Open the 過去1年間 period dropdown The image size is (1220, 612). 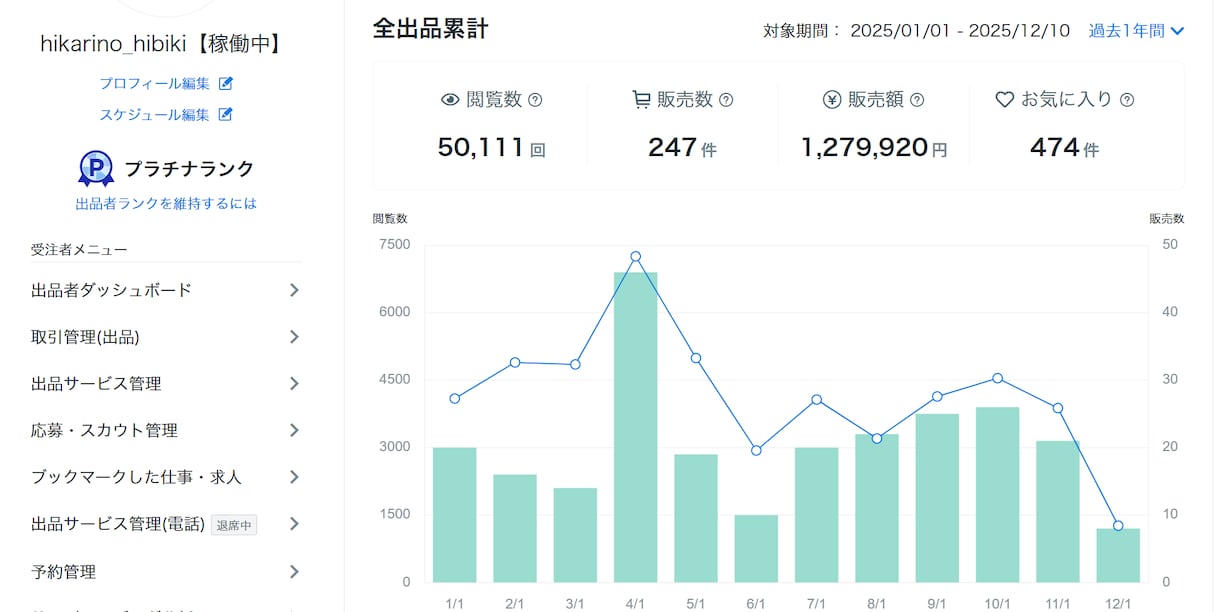point(1136,31)
